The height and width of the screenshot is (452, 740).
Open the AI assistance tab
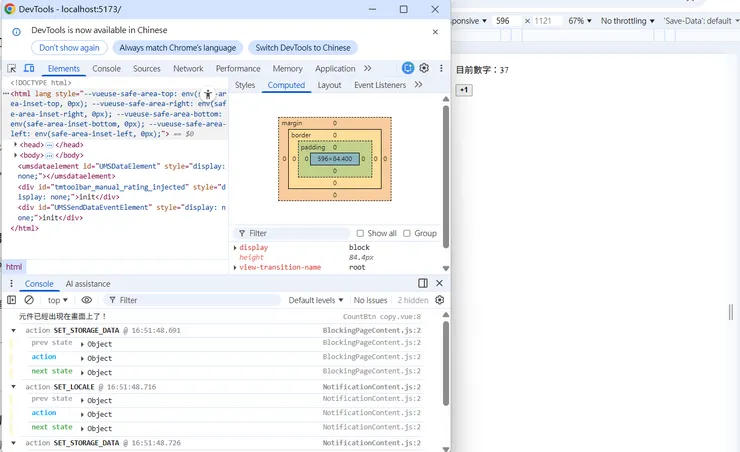point(88,284)
